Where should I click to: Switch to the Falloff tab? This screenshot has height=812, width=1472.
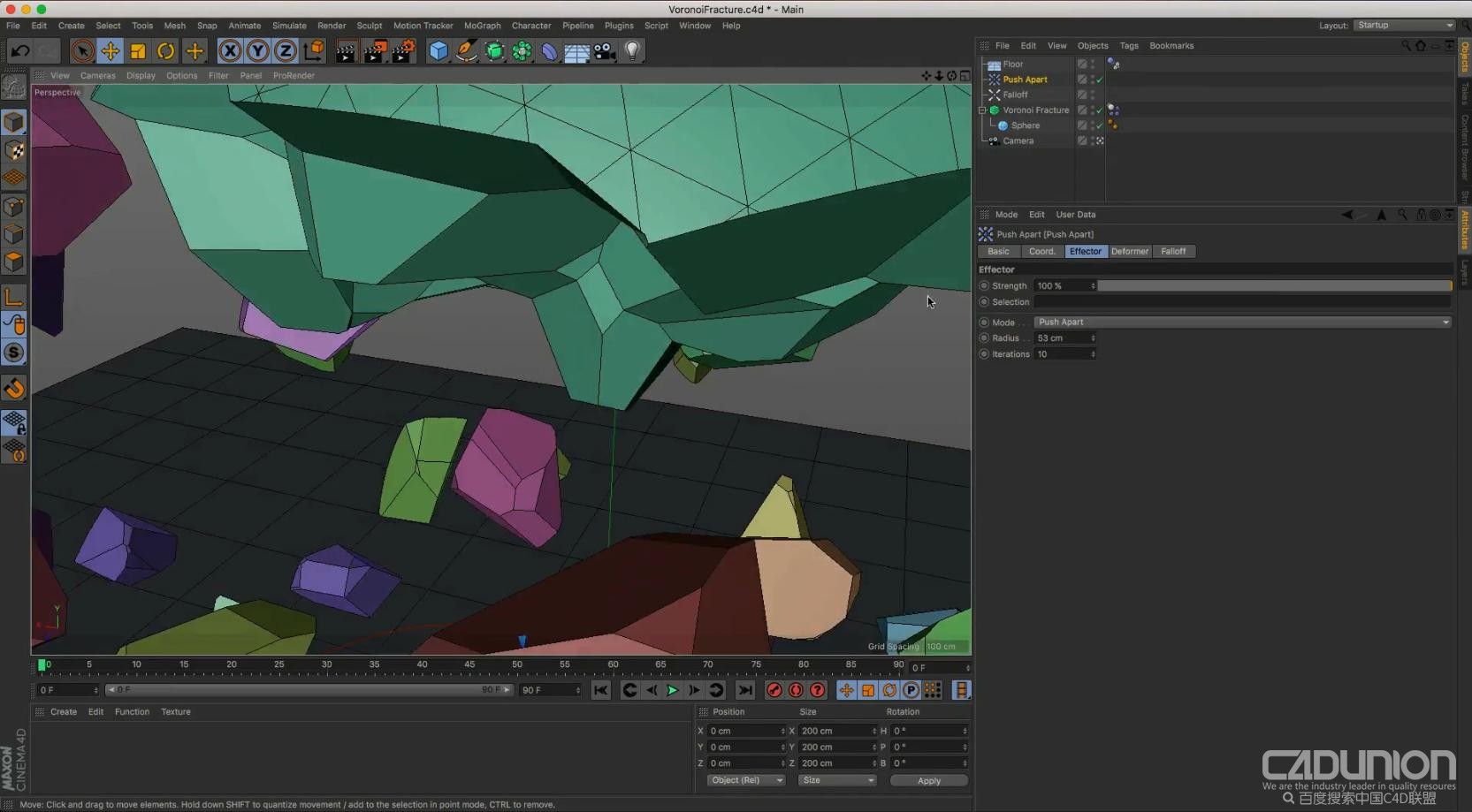pos(1173,252)
